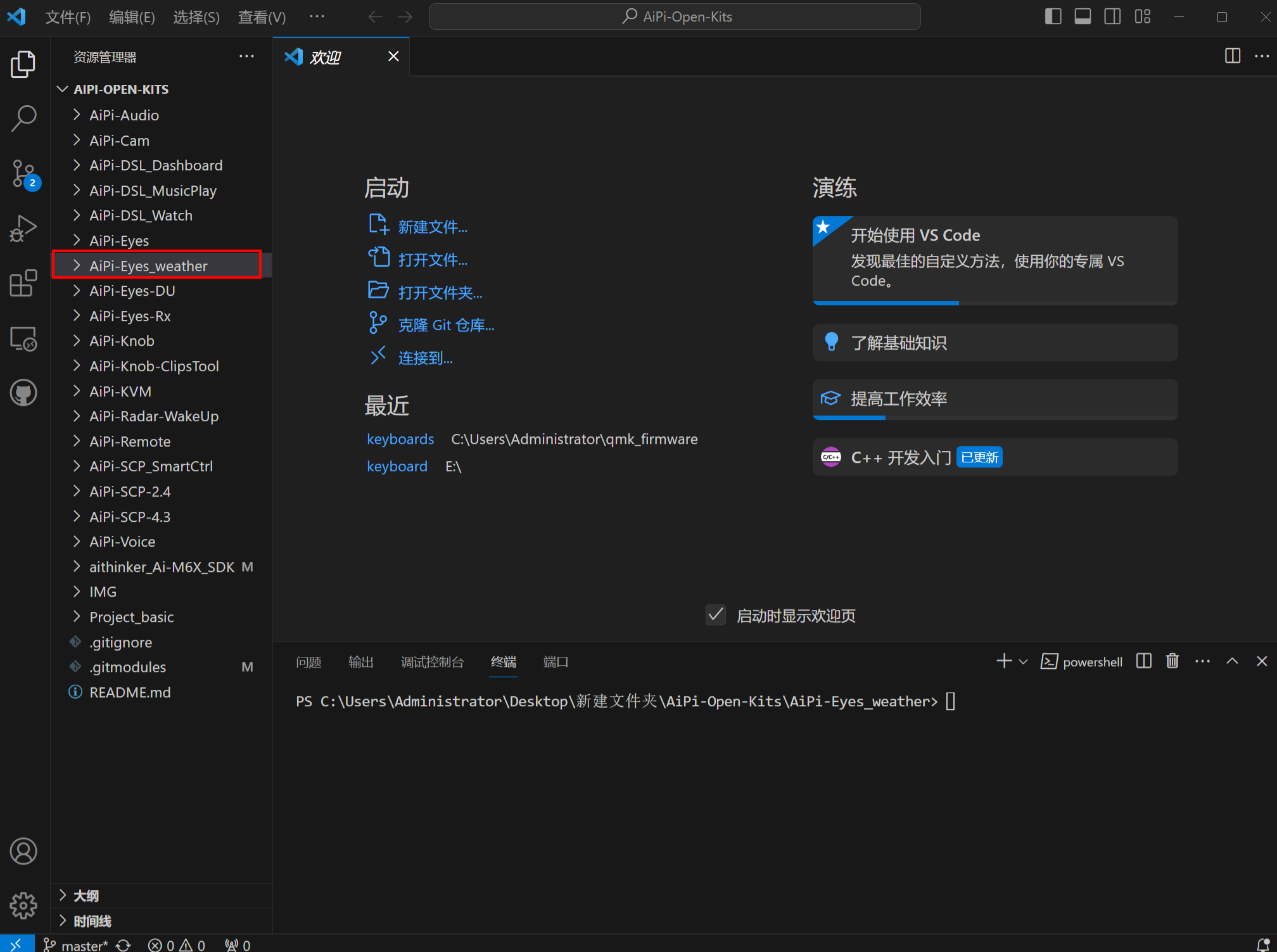Image resolution: width=1277 pixels, height=952 pixels.
Task: Open editor More Actions ellipsis
Action: pyautogui.click(x=1262, y=56)
